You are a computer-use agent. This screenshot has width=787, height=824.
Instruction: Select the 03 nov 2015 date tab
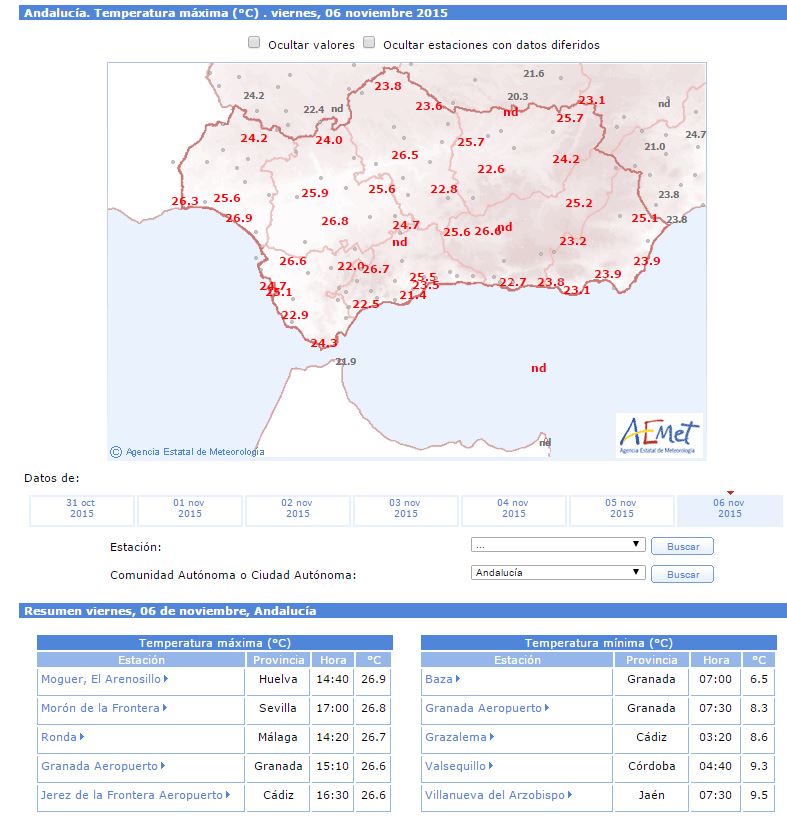[405, 509]
